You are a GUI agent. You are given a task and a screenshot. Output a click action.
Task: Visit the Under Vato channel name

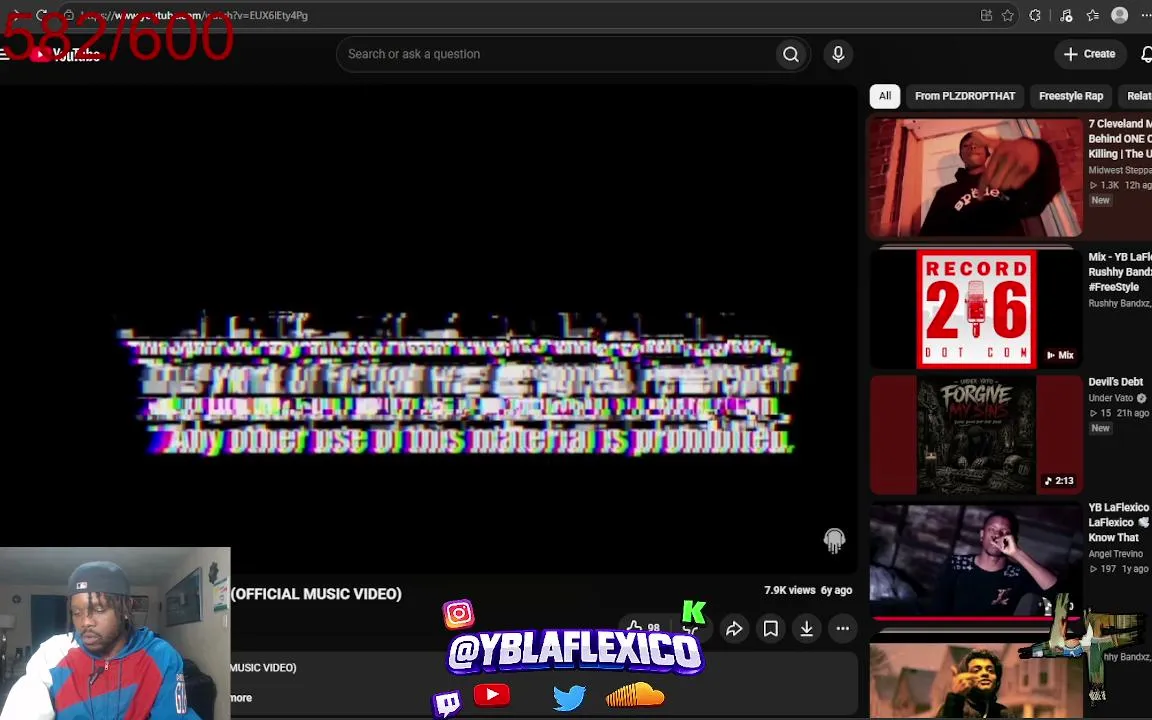(x=1110, y=398)
